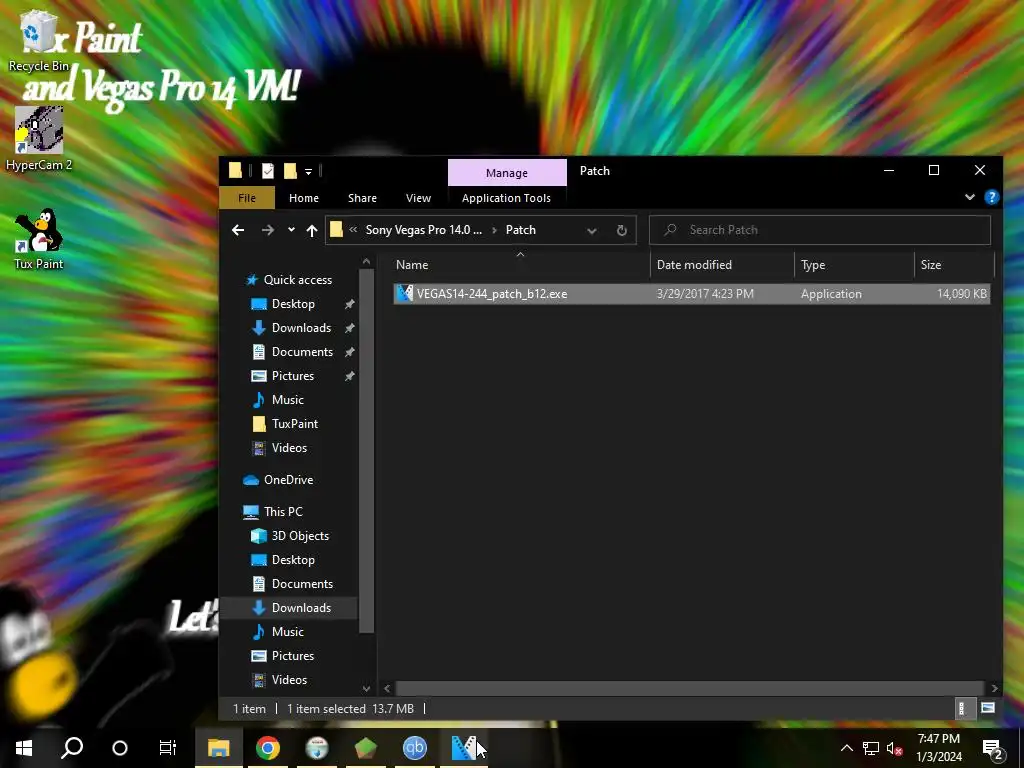Show hidden system tray icons

[846, 748]
